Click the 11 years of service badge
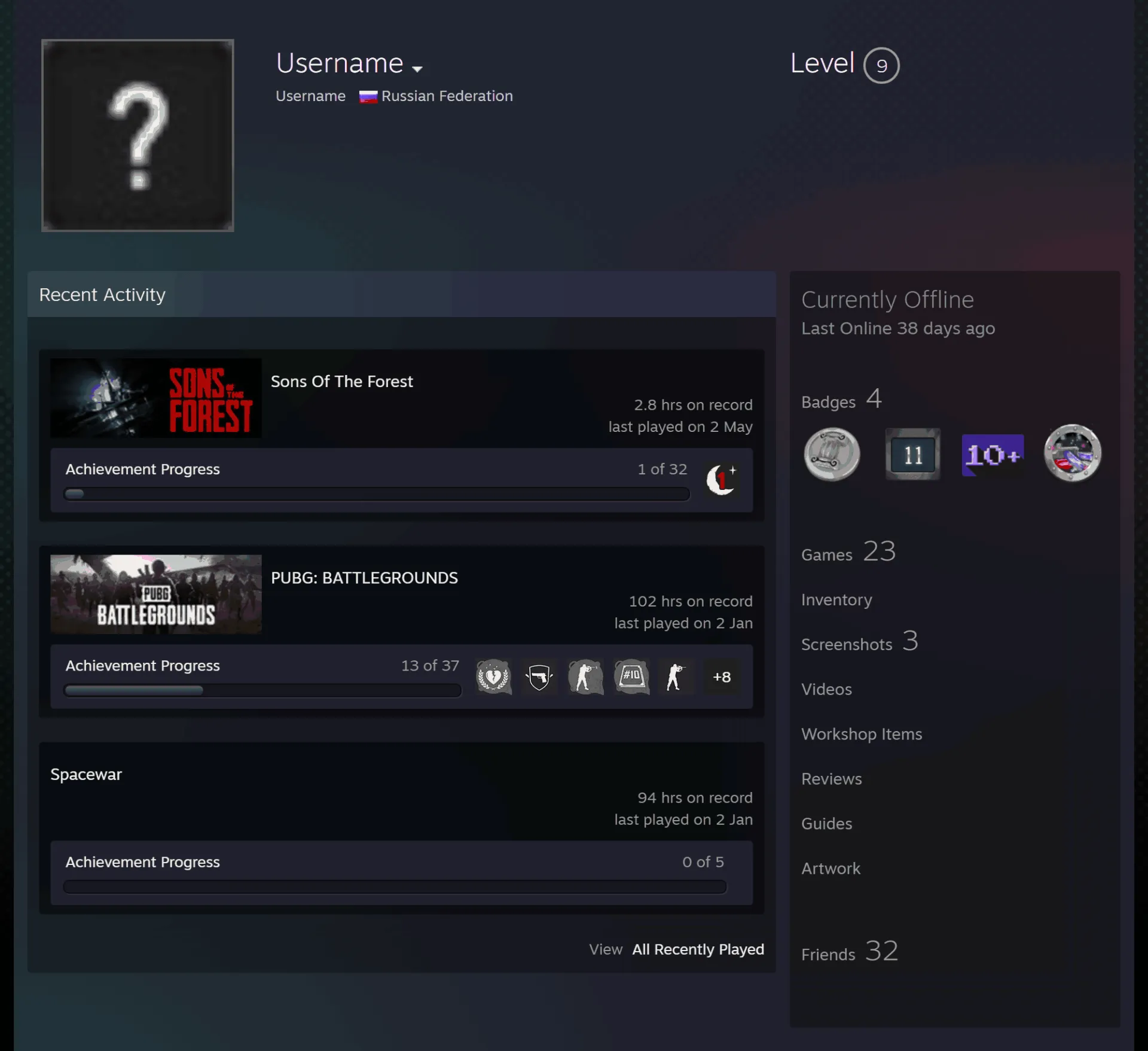This screenshot has width=1148, height=1051. pyautogui.click(x=912, y=454)
